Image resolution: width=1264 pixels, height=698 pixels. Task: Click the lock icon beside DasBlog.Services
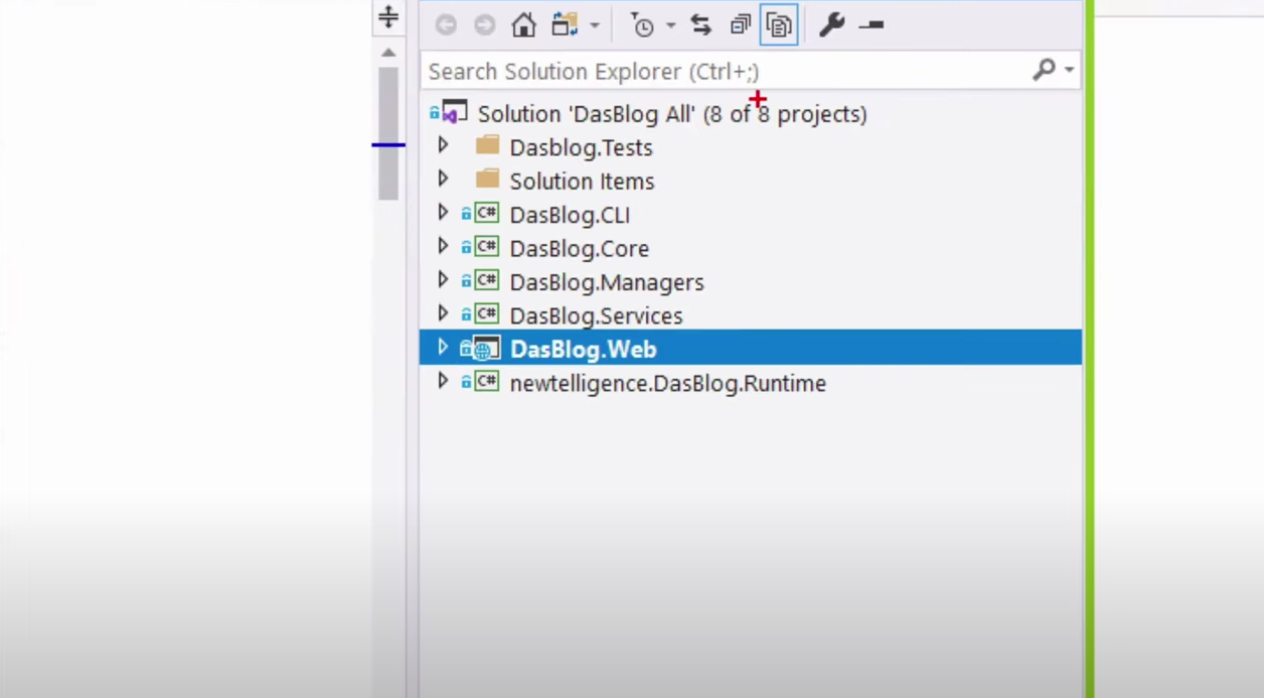[466, 314]
